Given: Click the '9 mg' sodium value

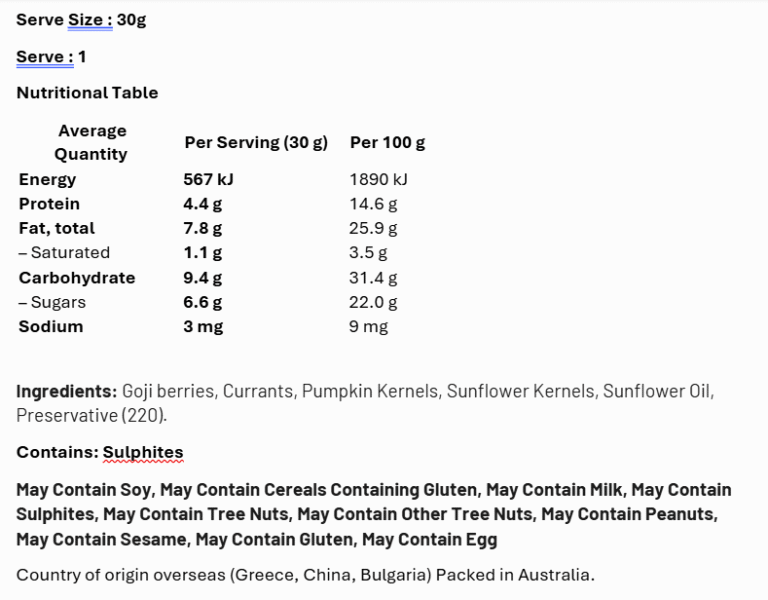Looking at the screenshot, I should 368,326.
